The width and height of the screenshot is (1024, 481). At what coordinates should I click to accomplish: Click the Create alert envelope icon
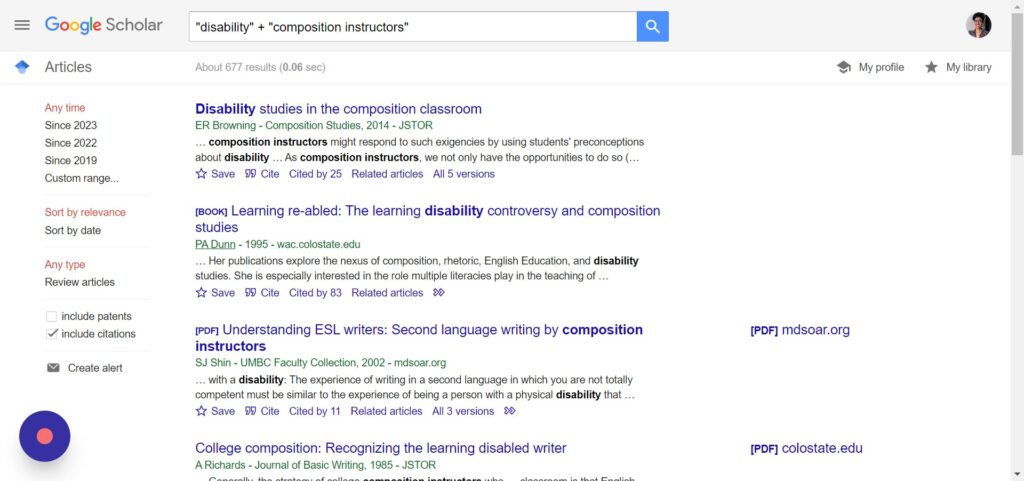coord(54,368)
